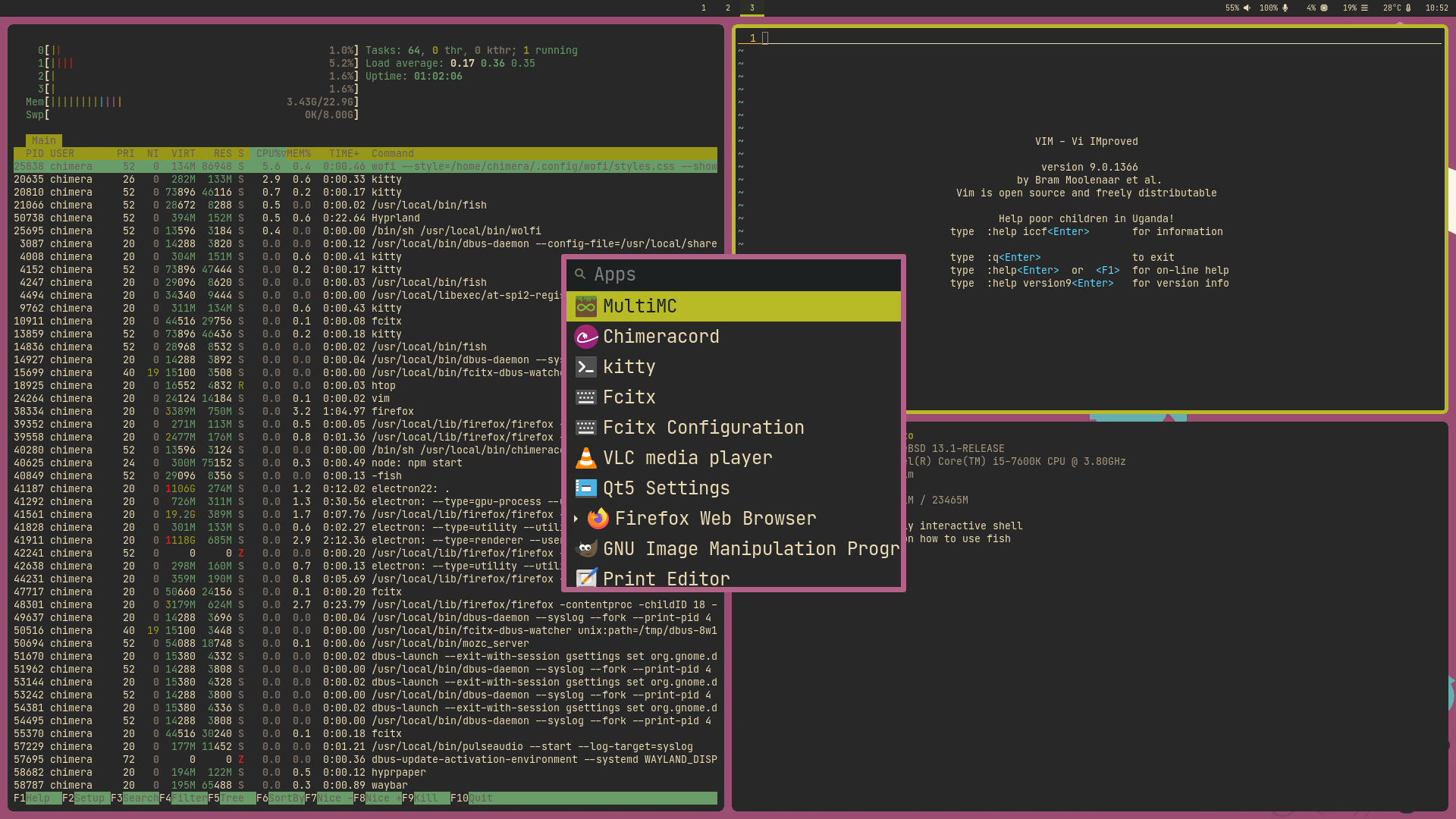This screenshot has height=819, width=1456.
Task: Expand the Firefox Web Browser entry arrow
Action: tap(576, 519)
